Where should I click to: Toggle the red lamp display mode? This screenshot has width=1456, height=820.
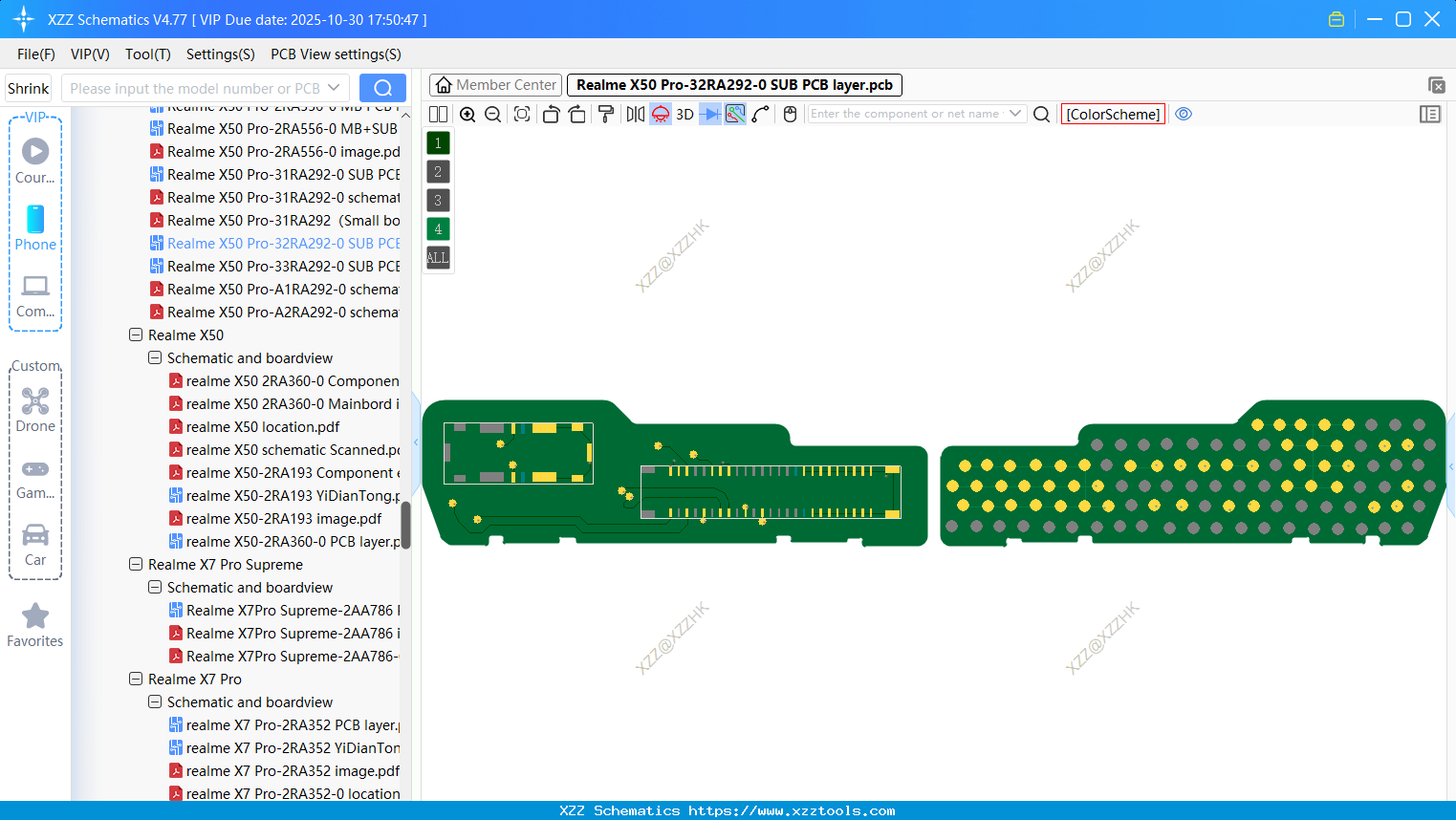pyautogui.click(x=660, y=114)
